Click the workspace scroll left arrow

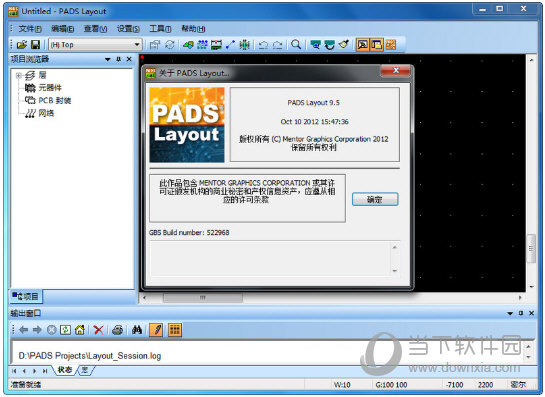(x=145, y=298)
